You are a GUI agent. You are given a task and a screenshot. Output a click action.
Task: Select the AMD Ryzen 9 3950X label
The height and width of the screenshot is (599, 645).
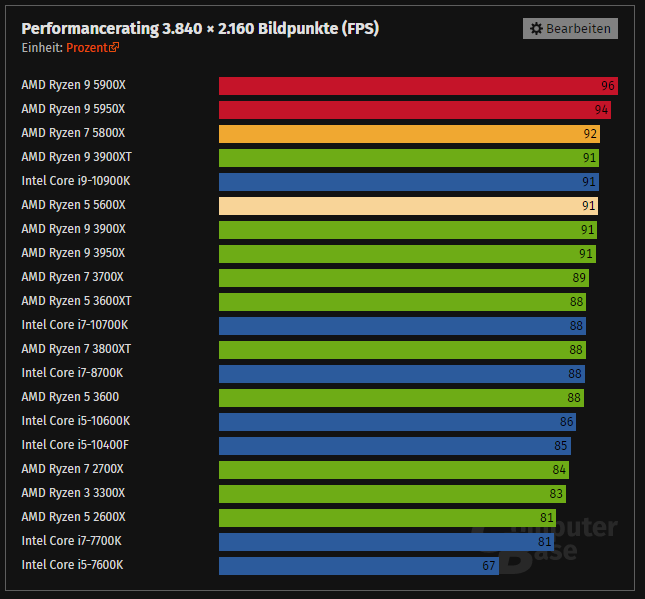click(x=73, y=253)
